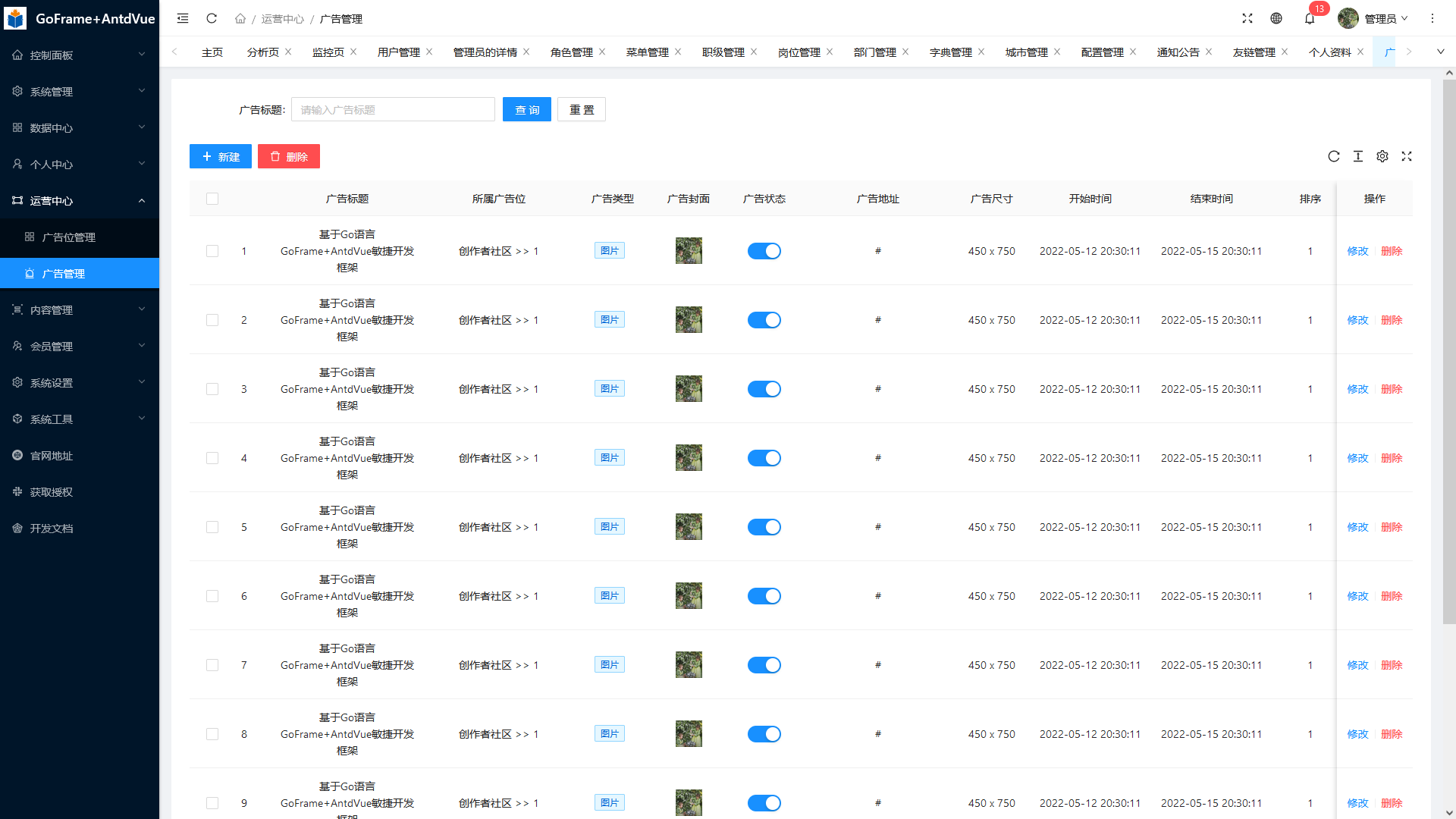Viewport: 1456px width, 819px height.
Task: Toggle the ad status switch in row 1
Action: click(764, 251)
